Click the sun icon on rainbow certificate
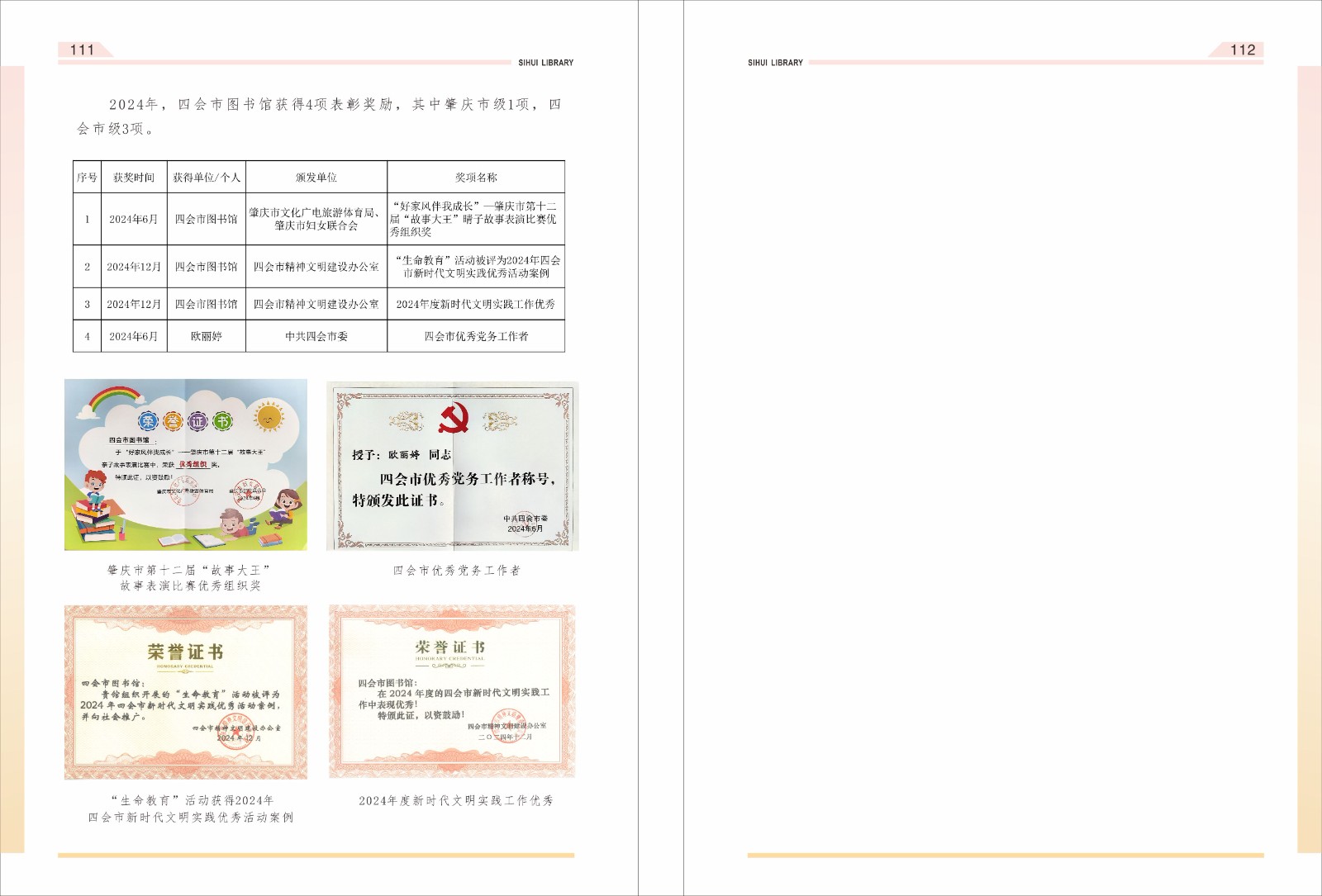The image size is (1322, 896). click(269, 417)
